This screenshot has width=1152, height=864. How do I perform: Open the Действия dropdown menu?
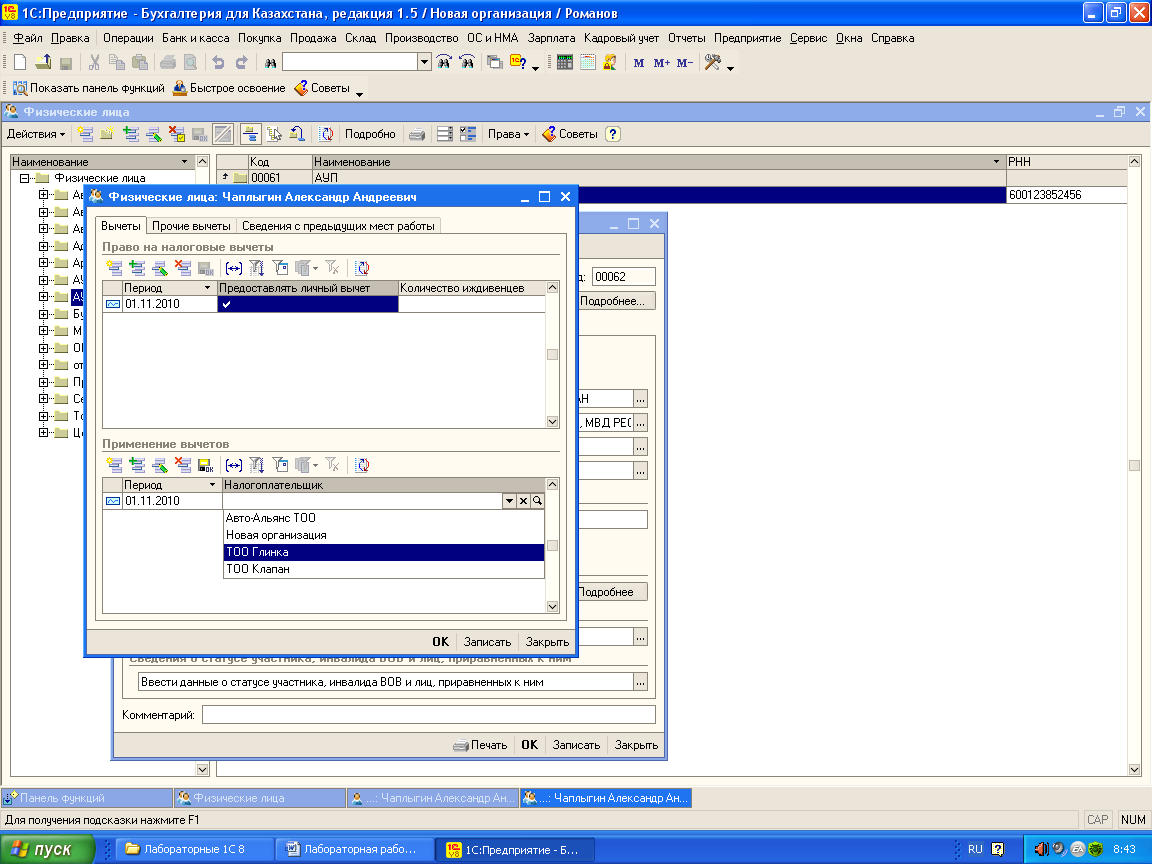(36, 134)
